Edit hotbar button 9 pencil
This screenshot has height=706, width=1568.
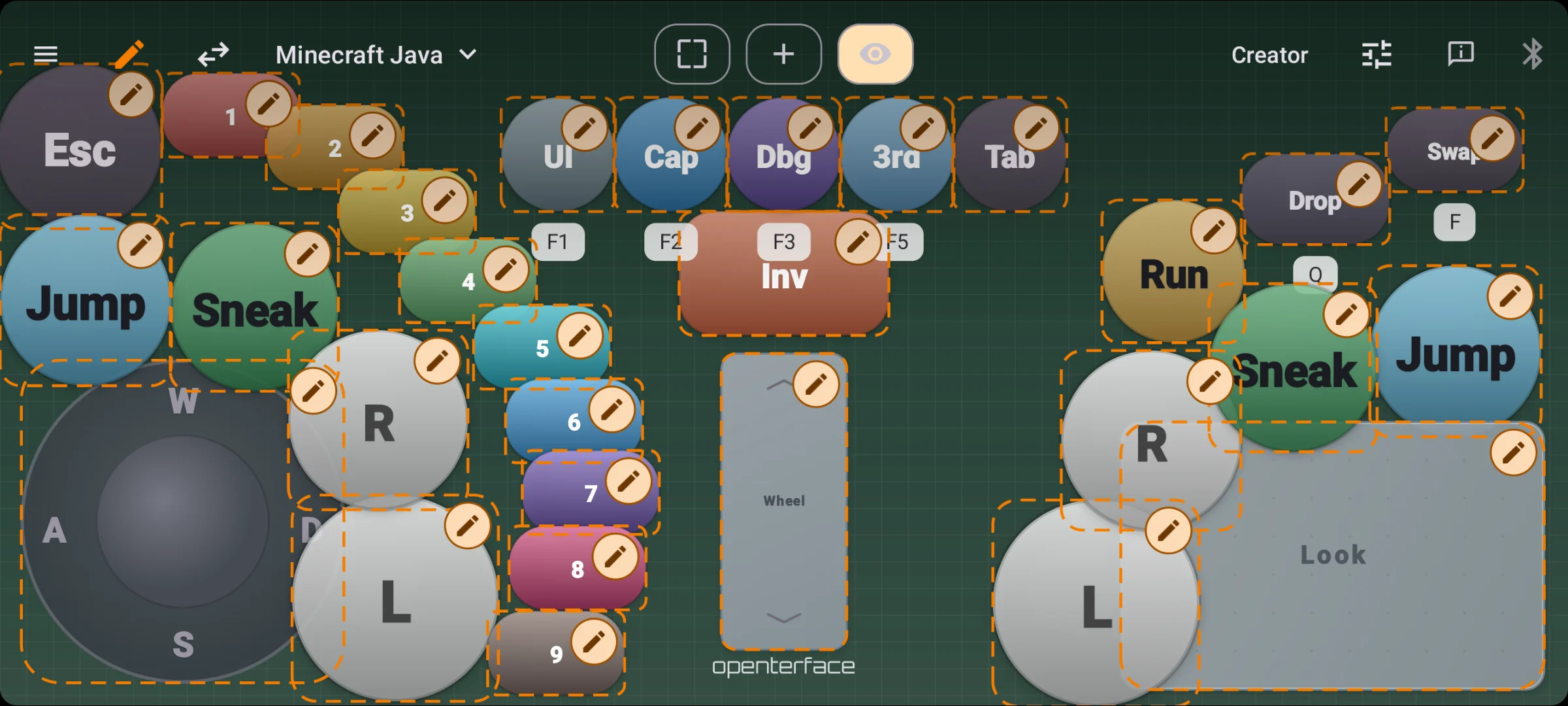click(594, 641)
